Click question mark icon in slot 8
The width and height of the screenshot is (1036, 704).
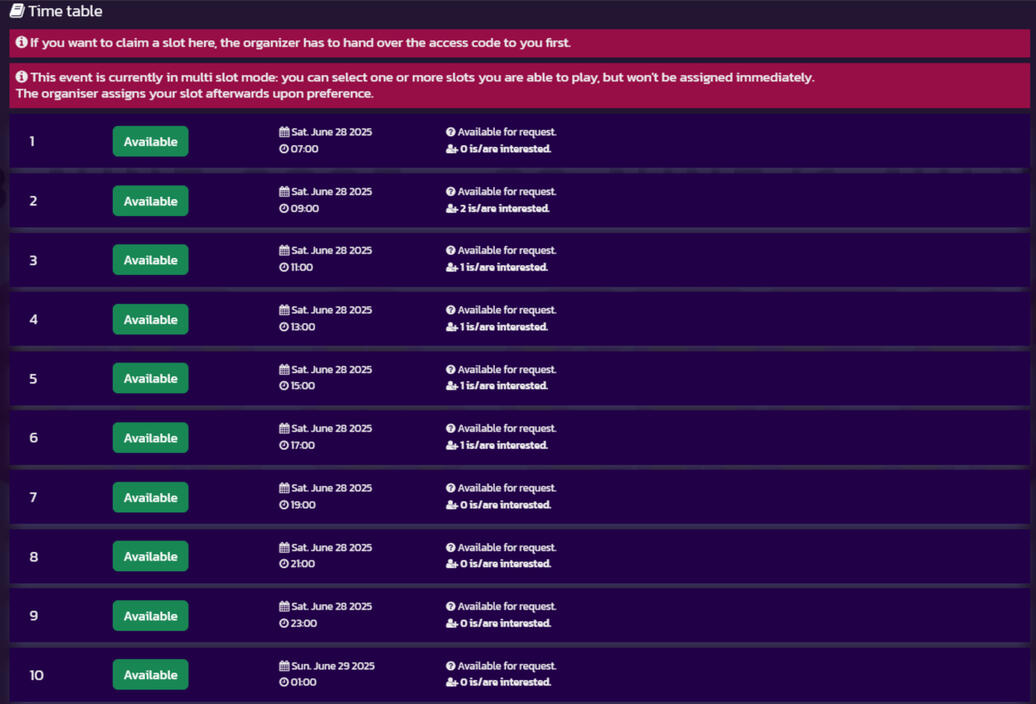coord(451,548)
